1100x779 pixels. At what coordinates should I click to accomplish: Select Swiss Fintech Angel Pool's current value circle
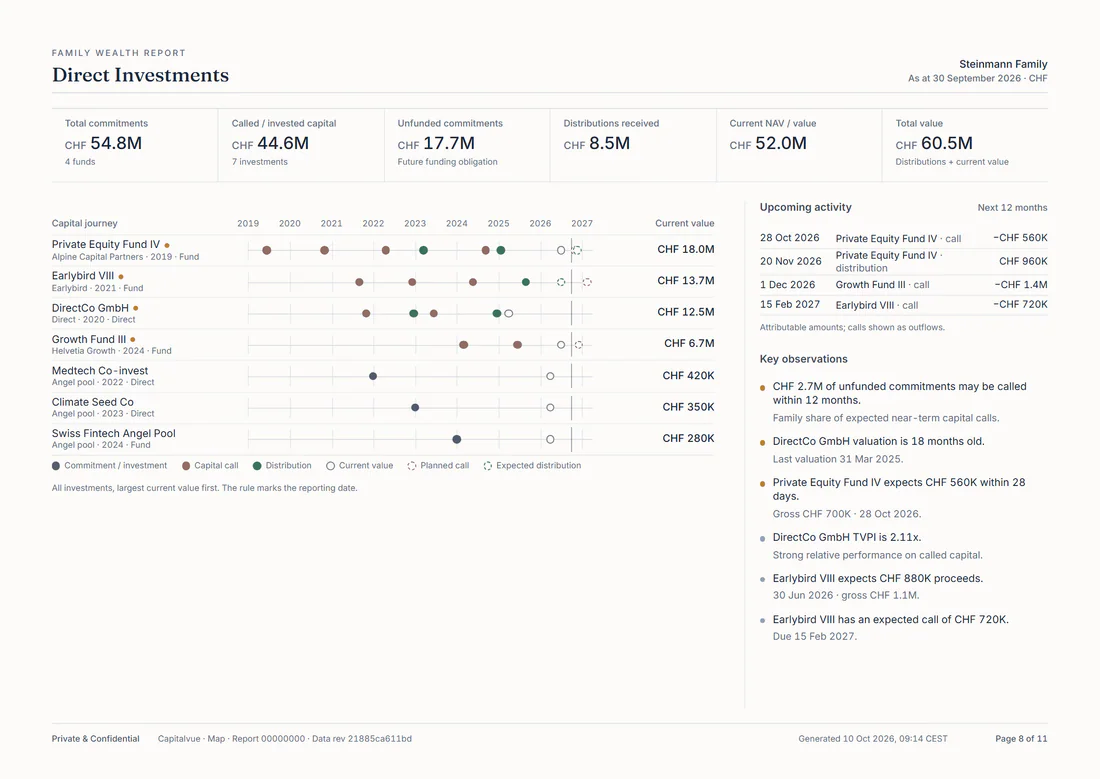[550, 439]
